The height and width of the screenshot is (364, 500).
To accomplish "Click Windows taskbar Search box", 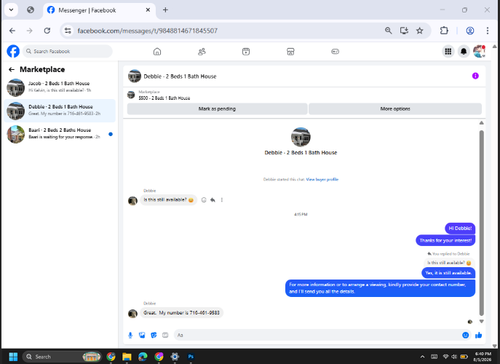I will click(62, 357).
